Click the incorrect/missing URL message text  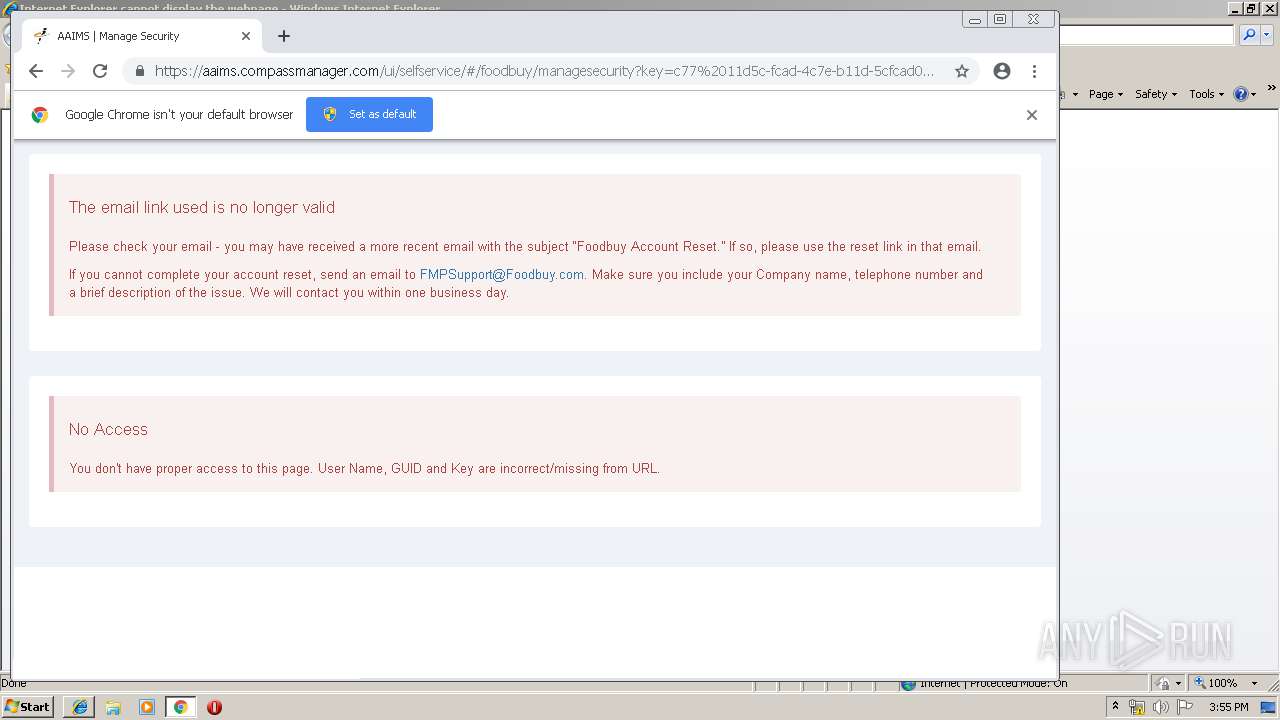coord(364,468)
